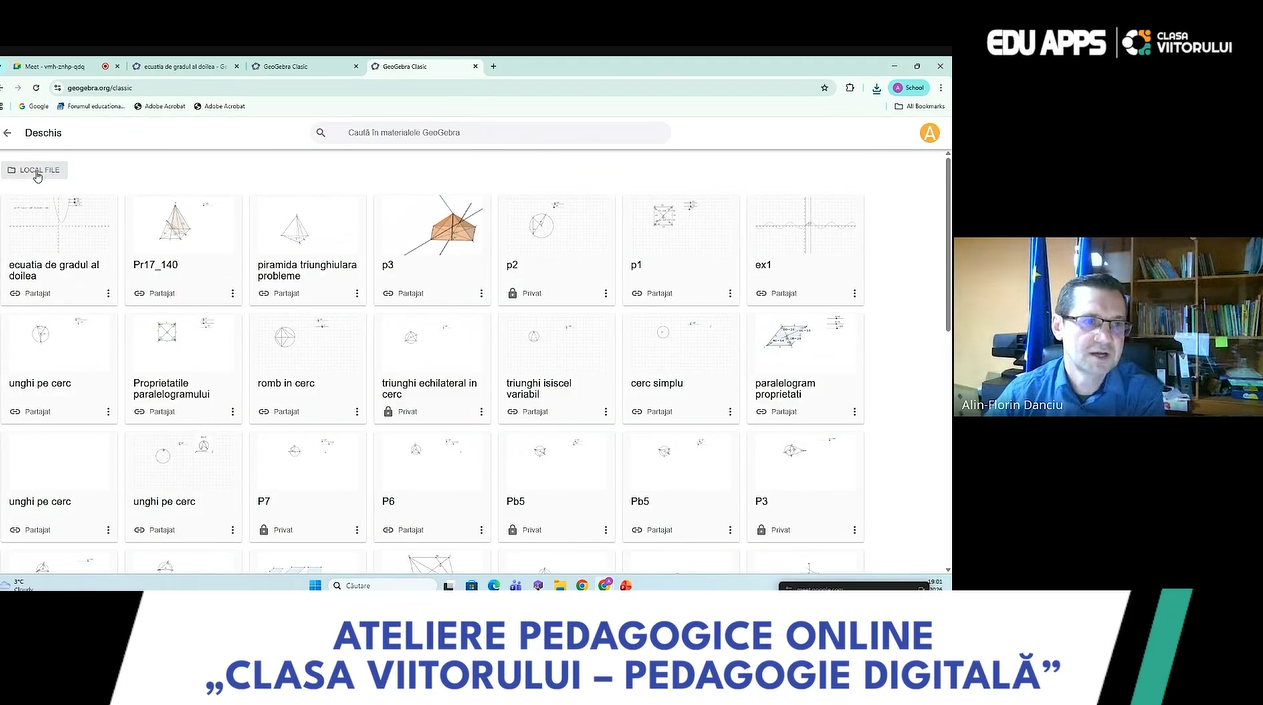Screen dimensions: 1263x705
Task: Click the Caută în materialele GeoGebra field
Action: 490,133
